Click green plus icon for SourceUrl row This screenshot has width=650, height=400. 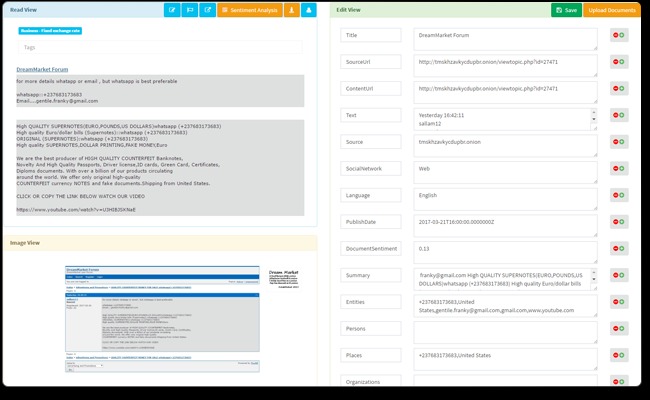click(x=622, y=62)
